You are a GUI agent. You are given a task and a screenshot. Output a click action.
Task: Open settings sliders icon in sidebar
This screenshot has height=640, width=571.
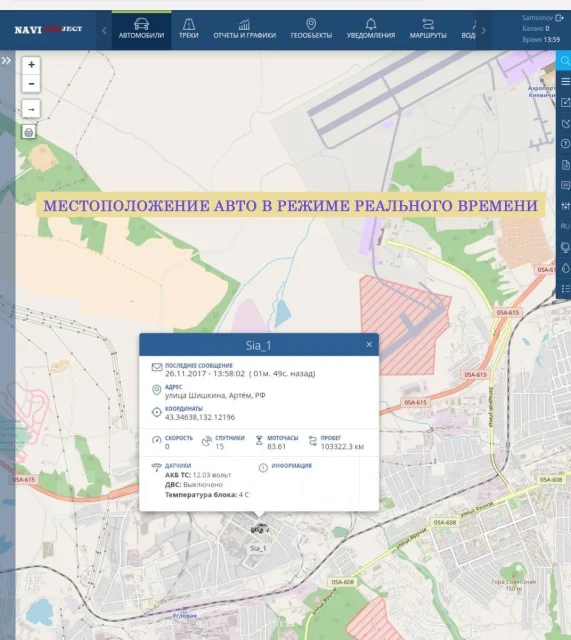tap(564, 206)
